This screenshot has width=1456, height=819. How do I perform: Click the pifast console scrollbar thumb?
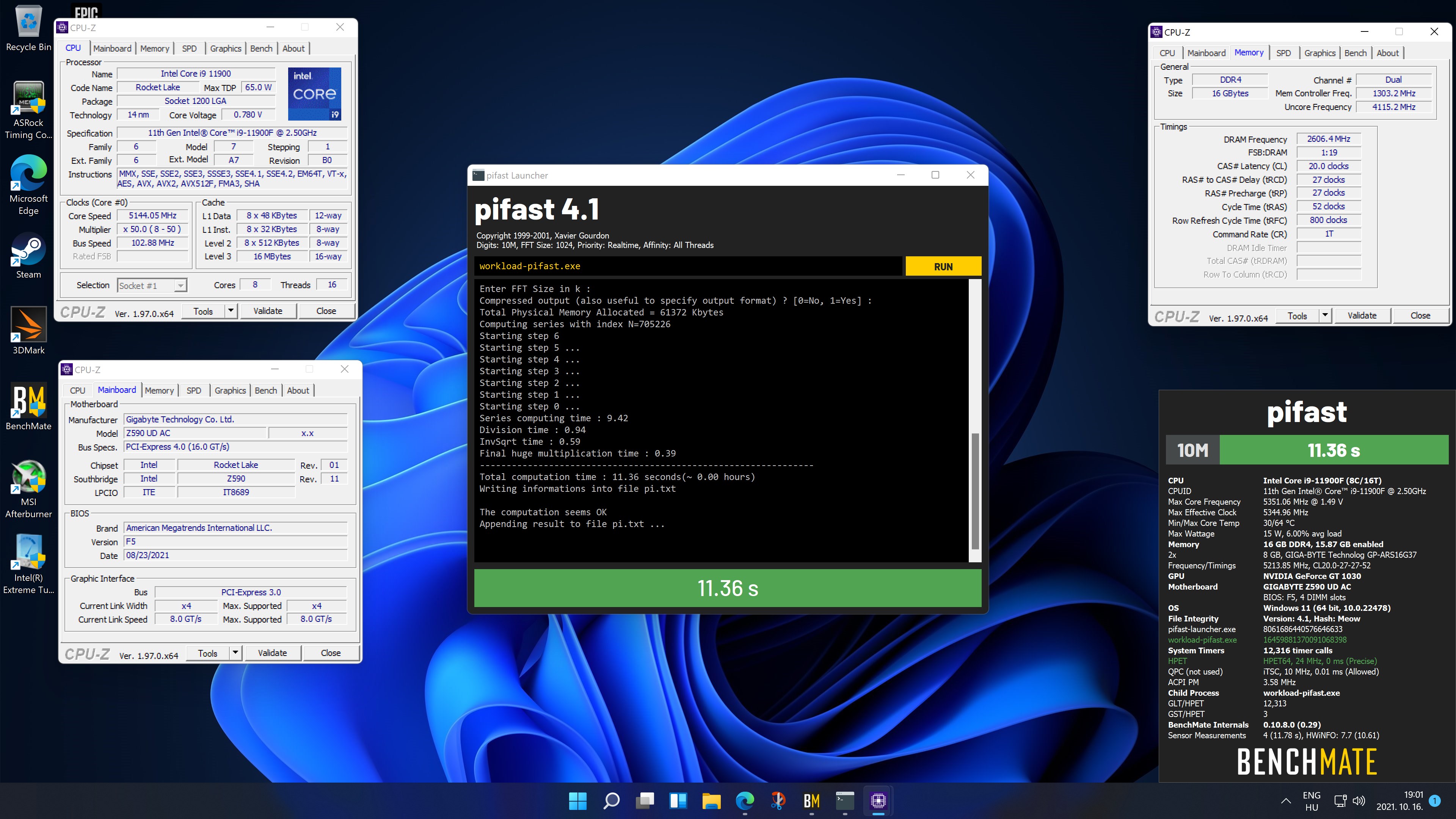click(x=975, y=491)
